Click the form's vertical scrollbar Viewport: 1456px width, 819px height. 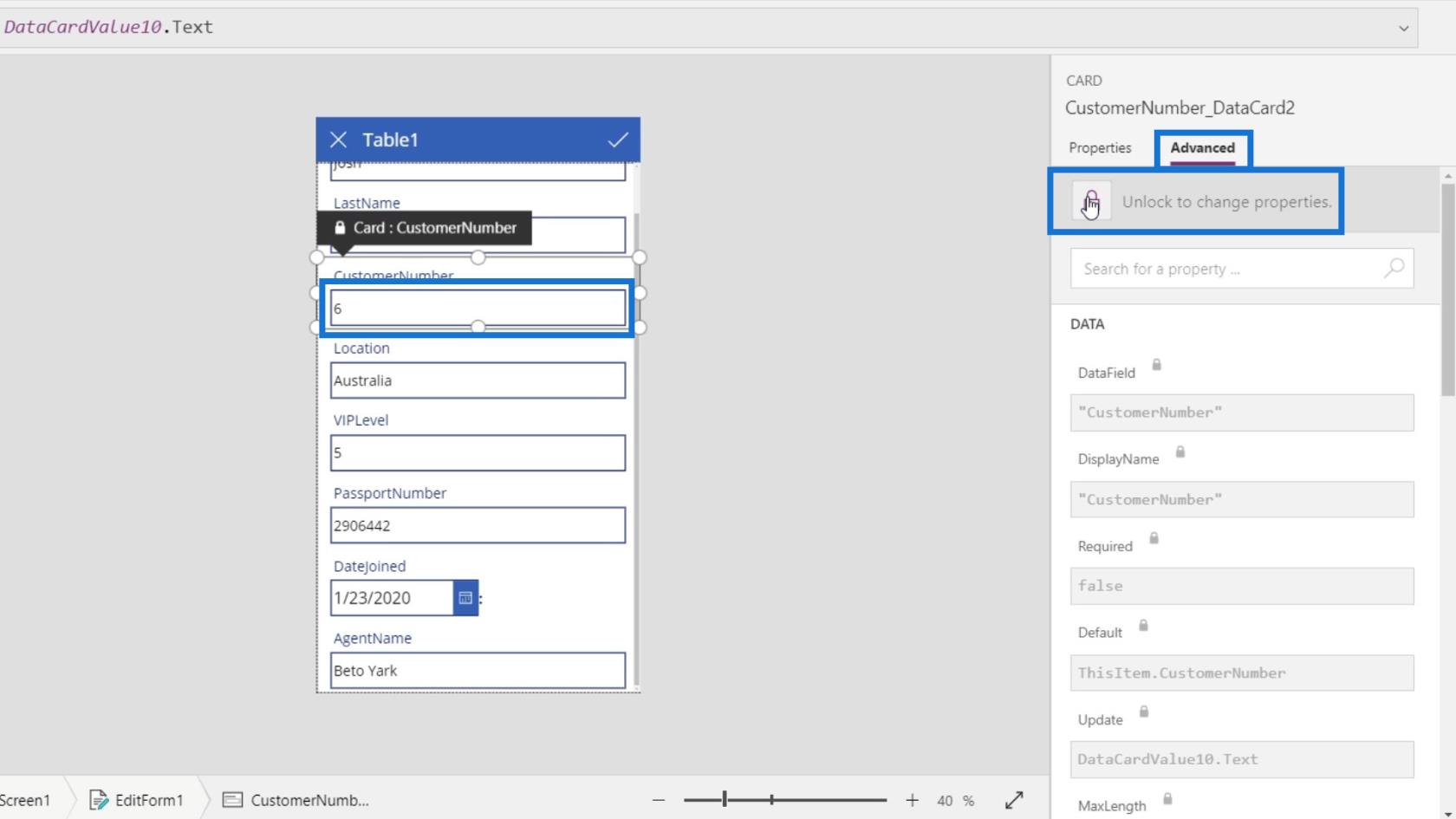tap(636, 449)
